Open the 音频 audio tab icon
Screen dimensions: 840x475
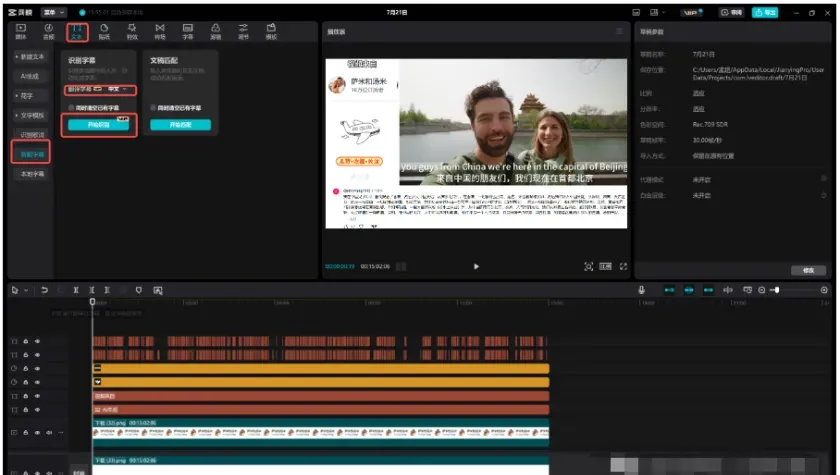pos(49,32)
